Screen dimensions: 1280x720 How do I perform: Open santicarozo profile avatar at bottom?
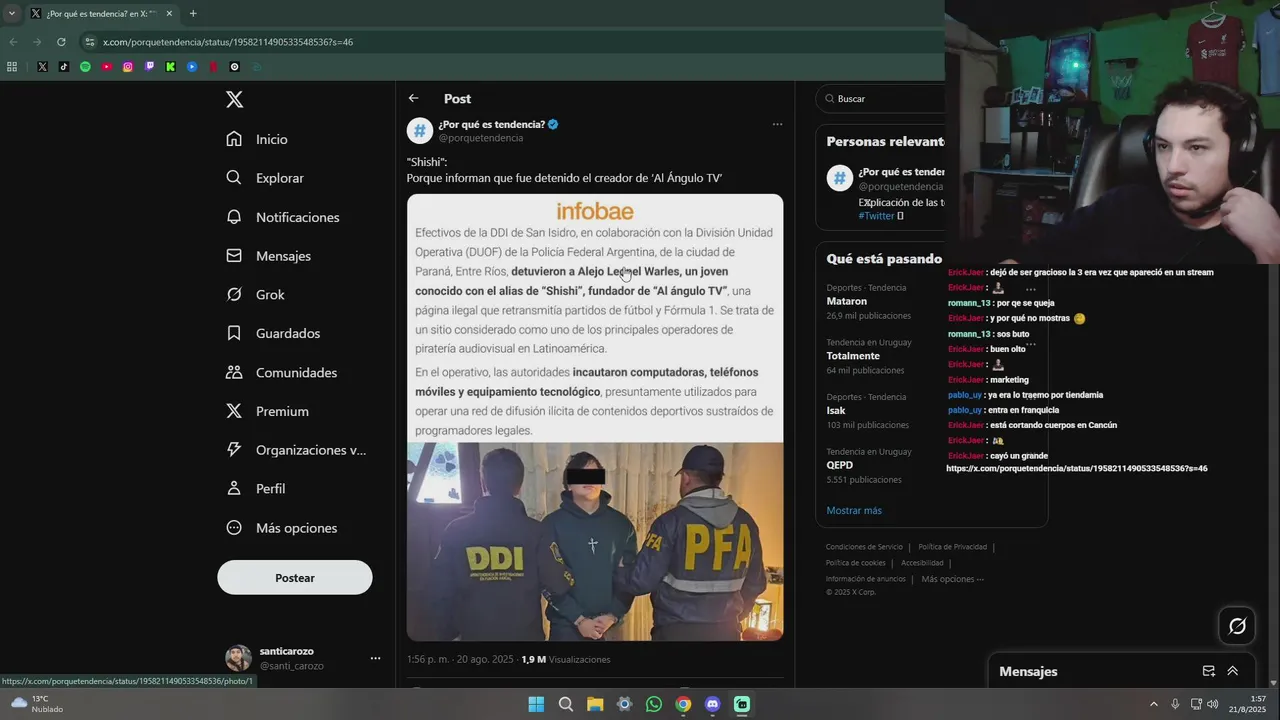click(x=238, y=658)
